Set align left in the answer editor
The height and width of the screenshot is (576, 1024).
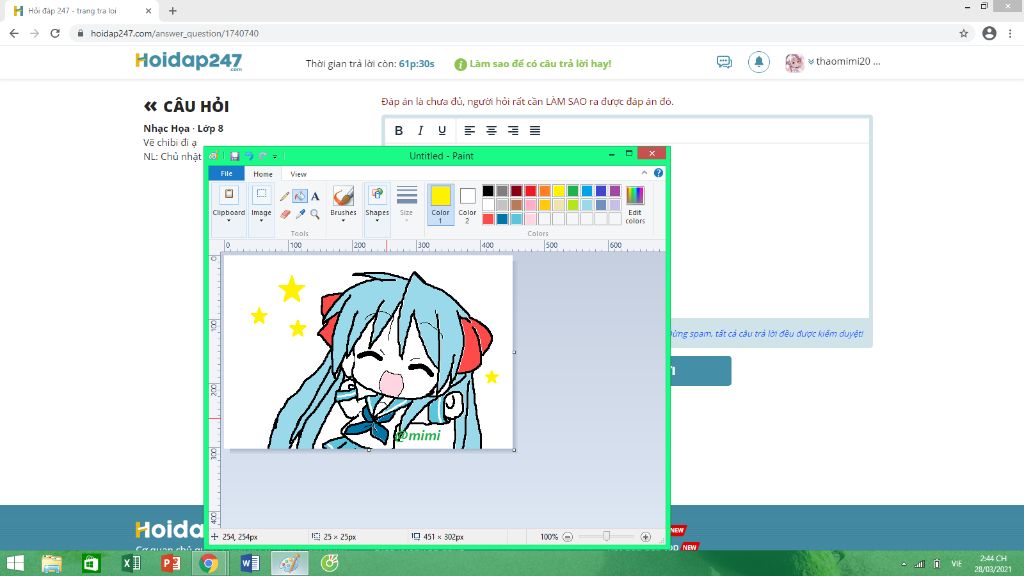(x=470, y=131)
